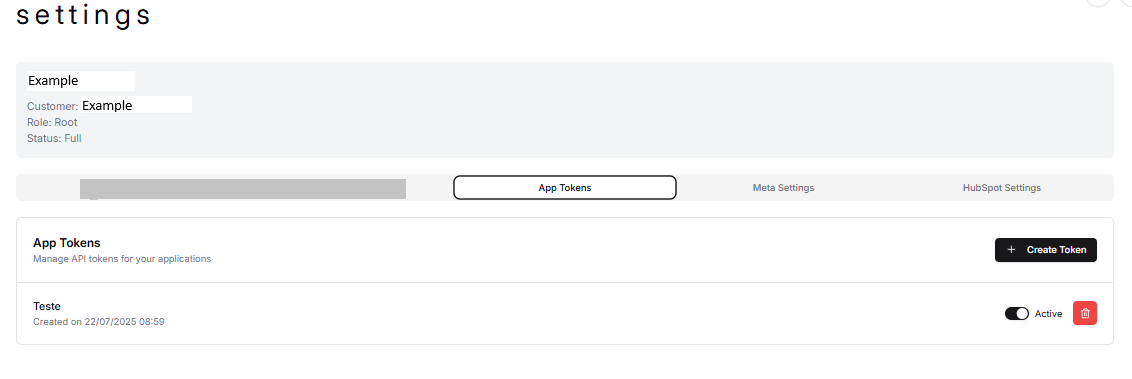Open the HubSpot Settings tab
Viewport: 1132px width, 379px height.
1001,188
